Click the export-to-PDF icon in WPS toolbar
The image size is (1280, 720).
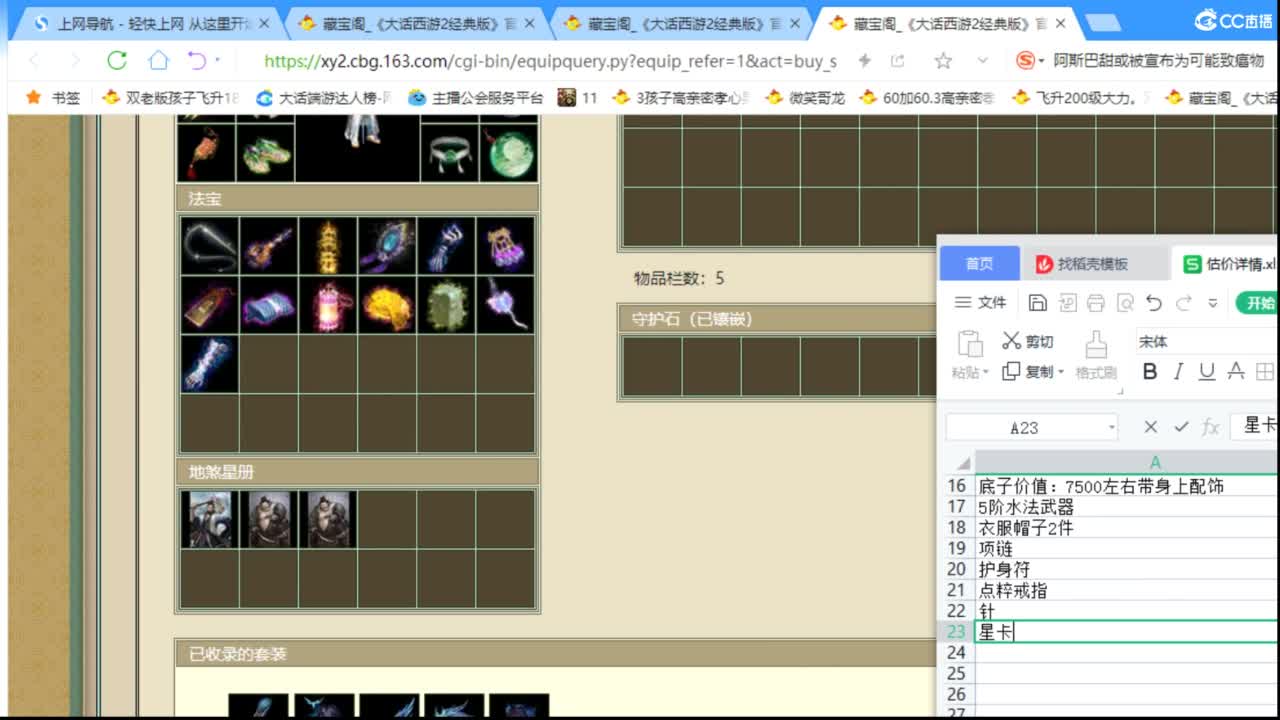(1067, 302)
